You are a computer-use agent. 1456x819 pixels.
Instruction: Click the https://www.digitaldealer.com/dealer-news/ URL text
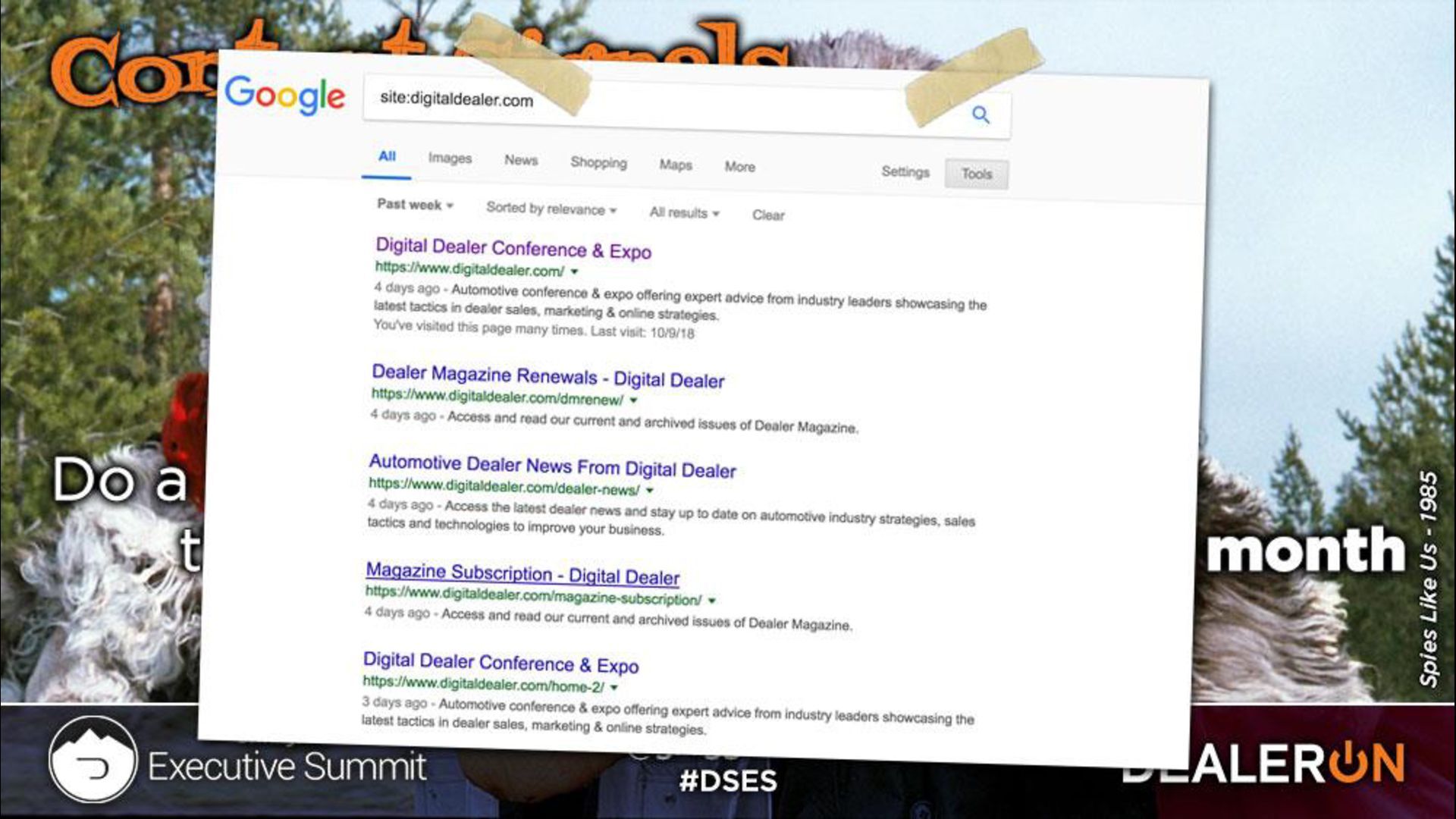(504, 485)
